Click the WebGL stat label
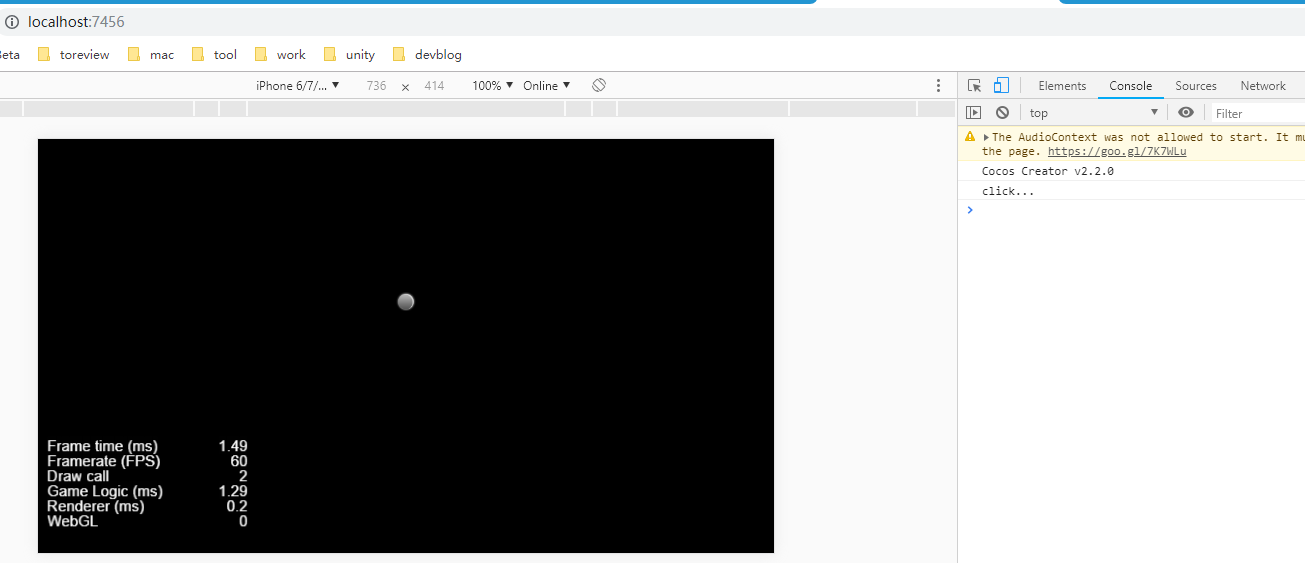Viewport: 1305px width, 563px height. coord(73,521)
